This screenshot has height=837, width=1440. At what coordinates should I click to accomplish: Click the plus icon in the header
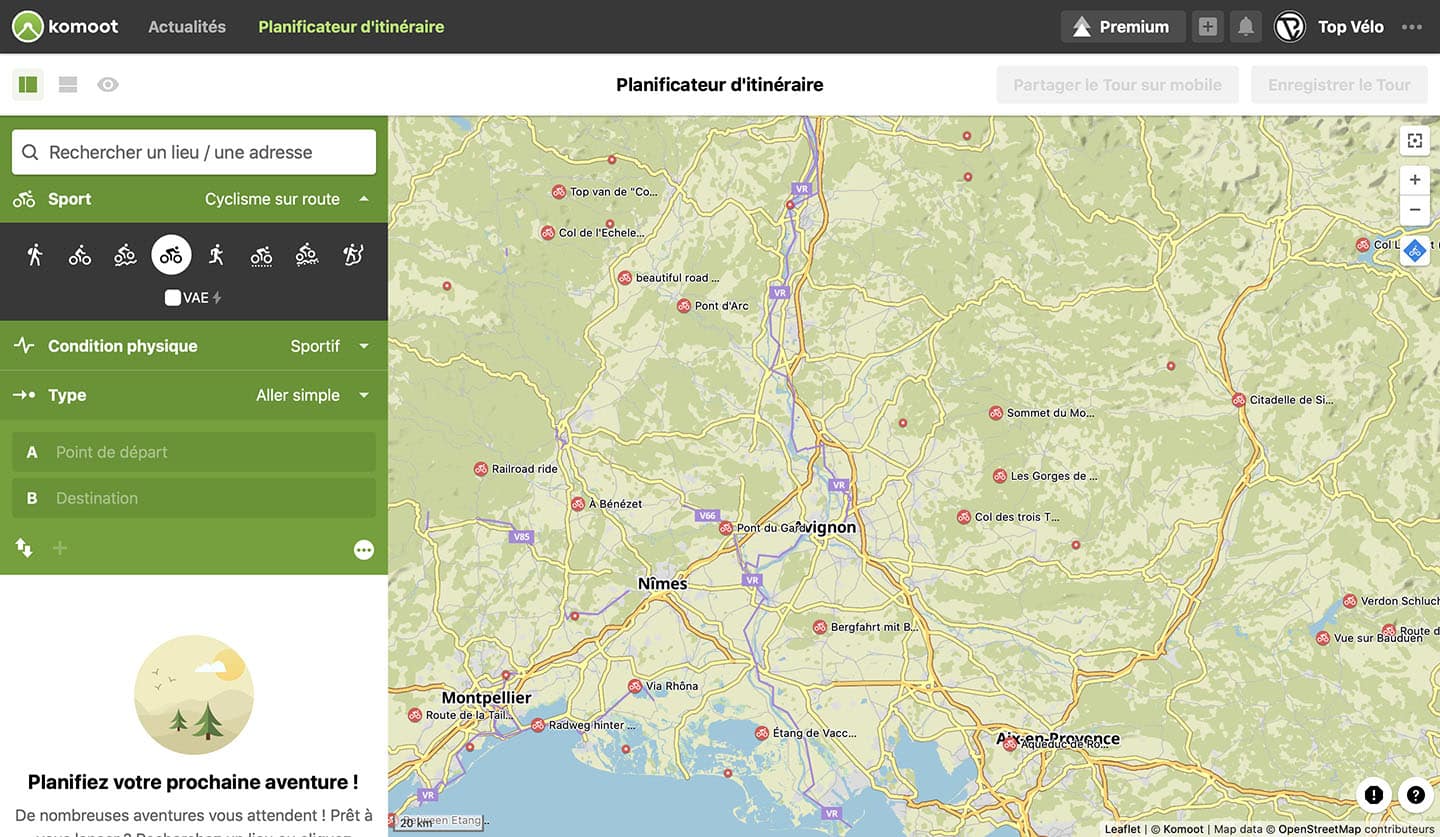tap(1208, 27)
